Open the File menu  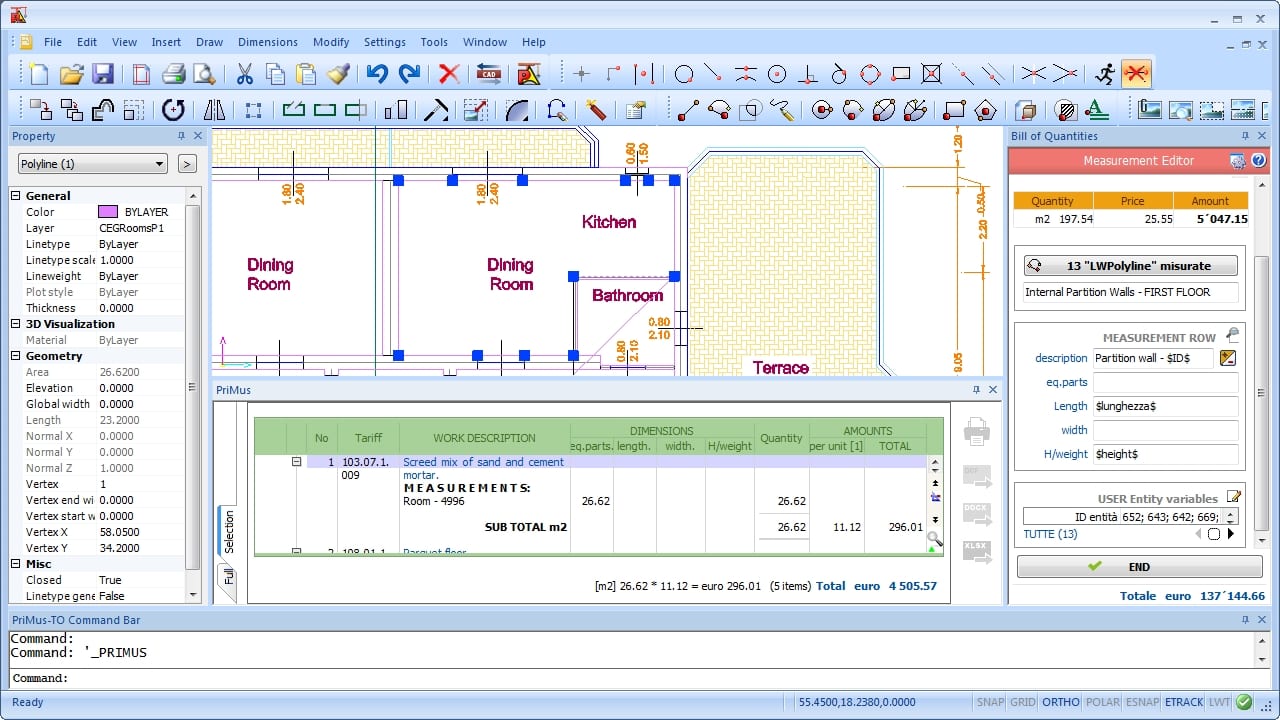(x=53, y=42)
